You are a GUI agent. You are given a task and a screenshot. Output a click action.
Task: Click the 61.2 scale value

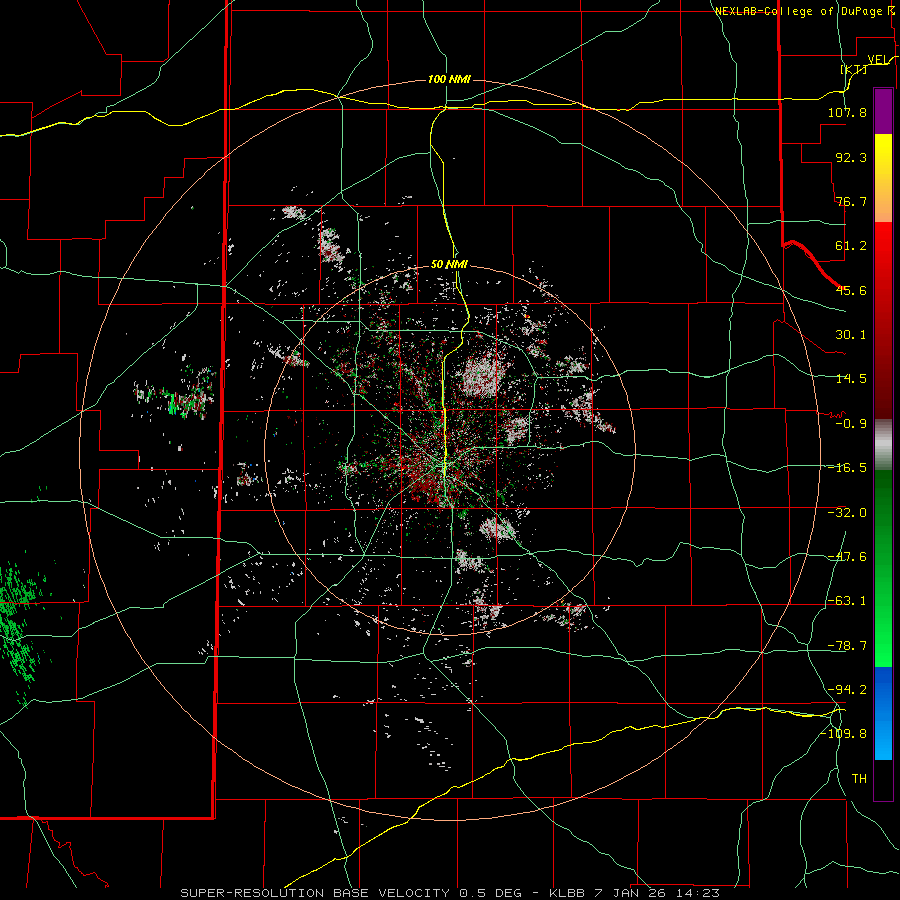coord(851,246)
